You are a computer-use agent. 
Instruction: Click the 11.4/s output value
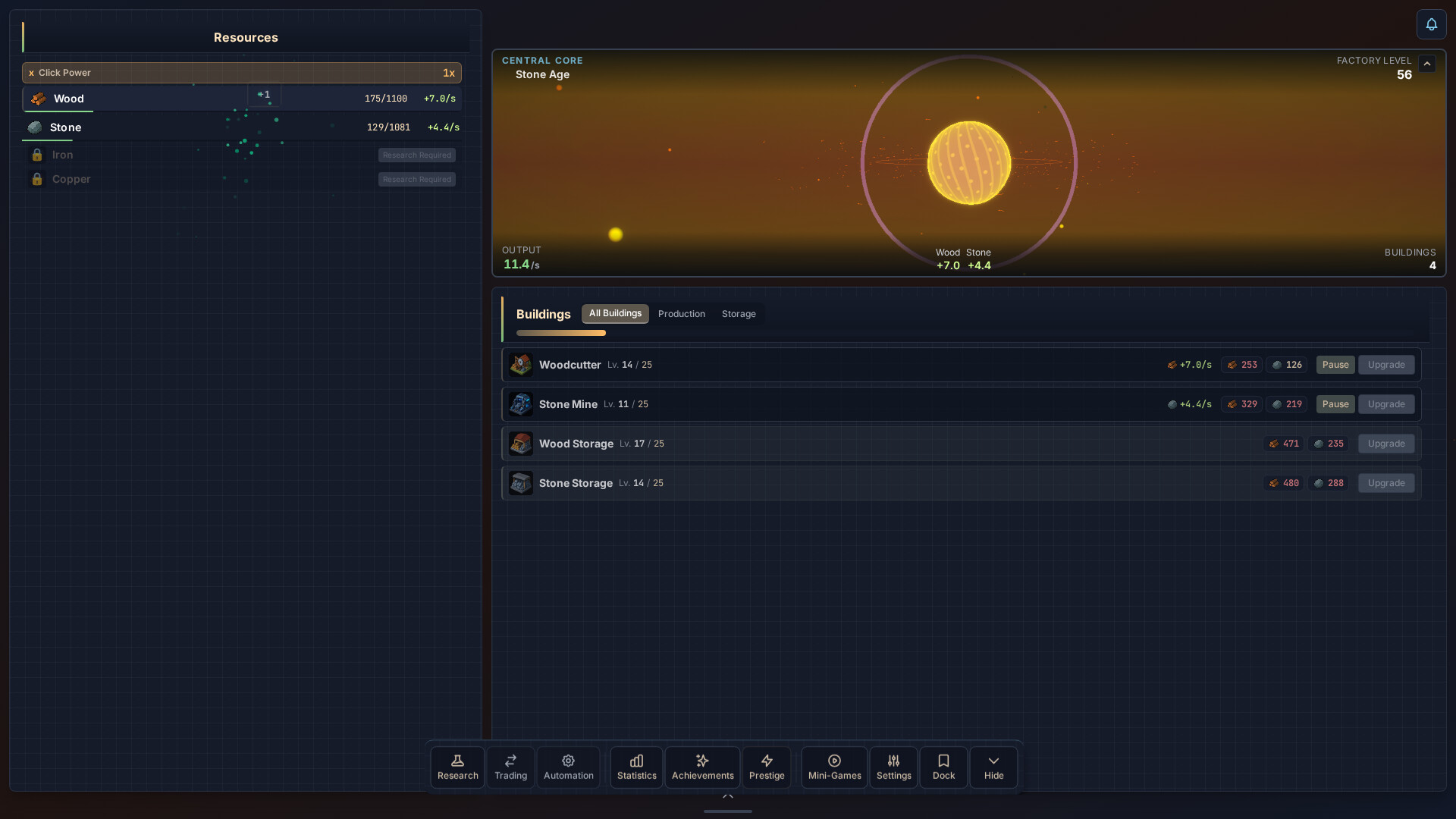pyautogui.click(x=522, y=264)
